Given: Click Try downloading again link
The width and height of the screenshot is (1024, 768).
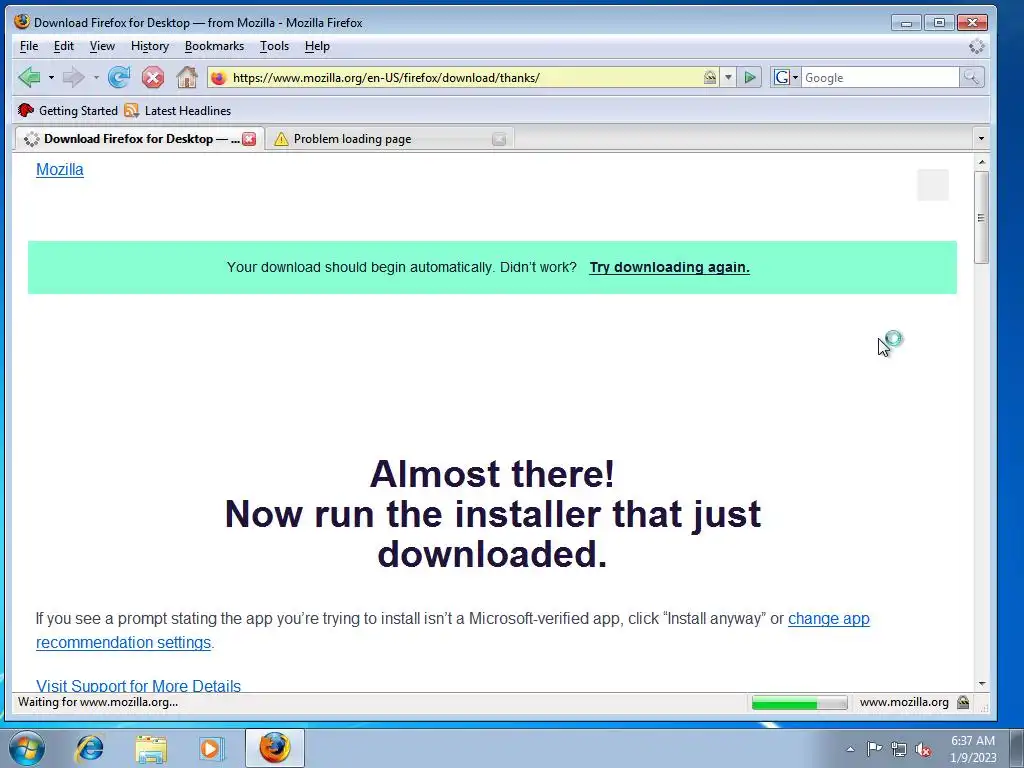Looking at the screenshot, I should (x=669, y=267).
